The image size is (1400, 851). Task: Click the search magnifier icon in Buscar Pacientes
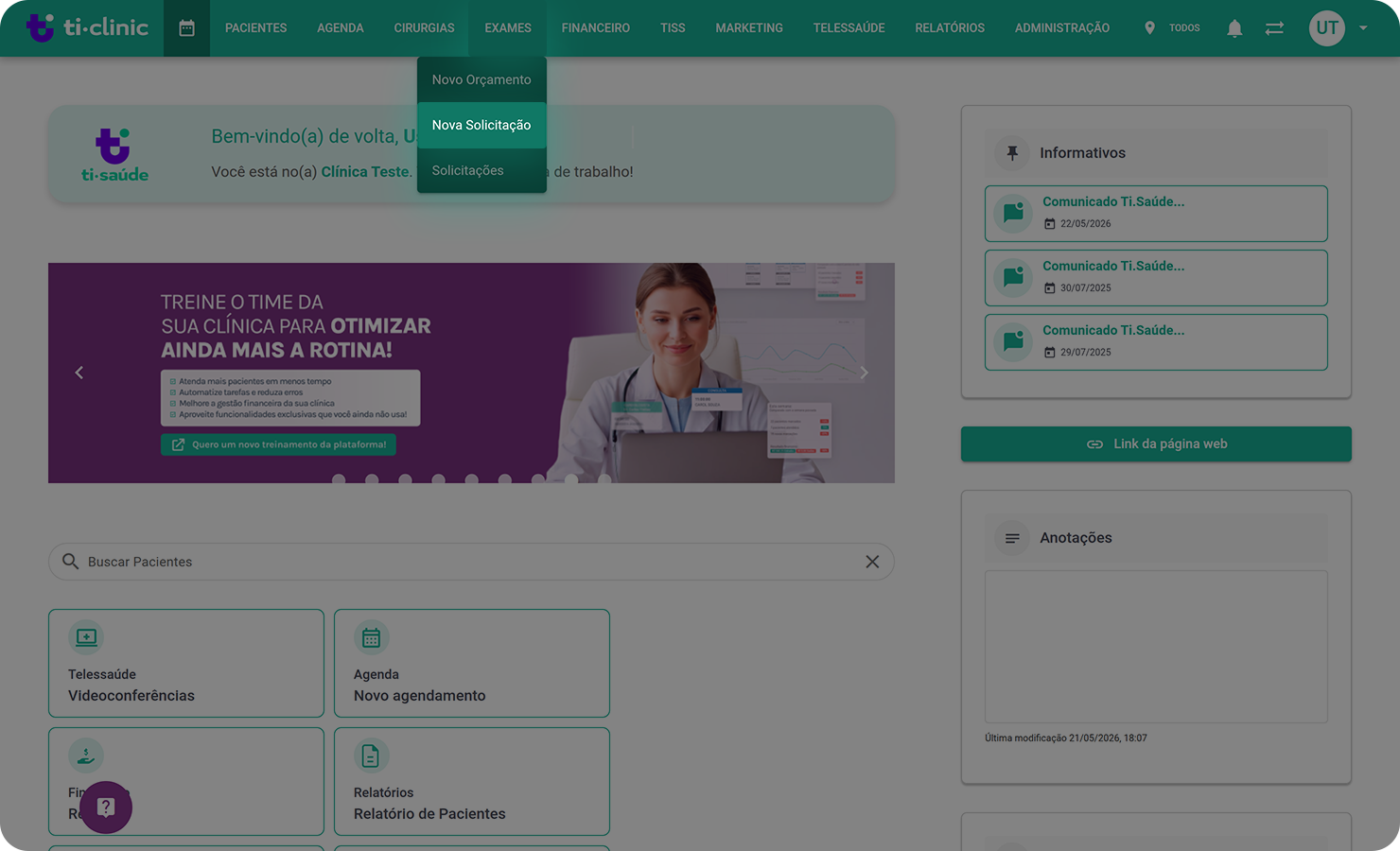(x=70, y=562)
